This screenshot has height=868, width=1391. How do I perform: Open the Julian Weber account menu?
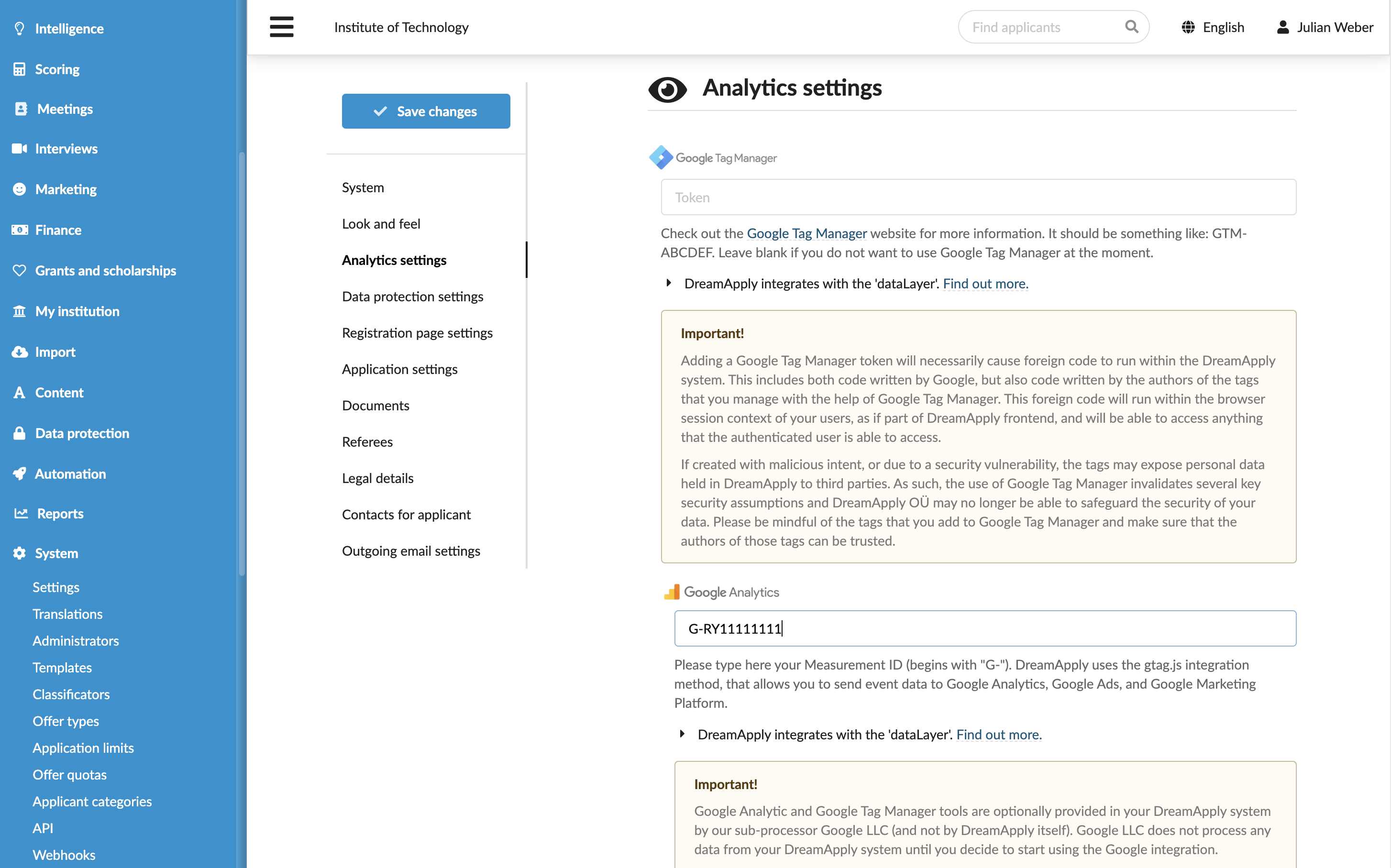point(1325,27)
